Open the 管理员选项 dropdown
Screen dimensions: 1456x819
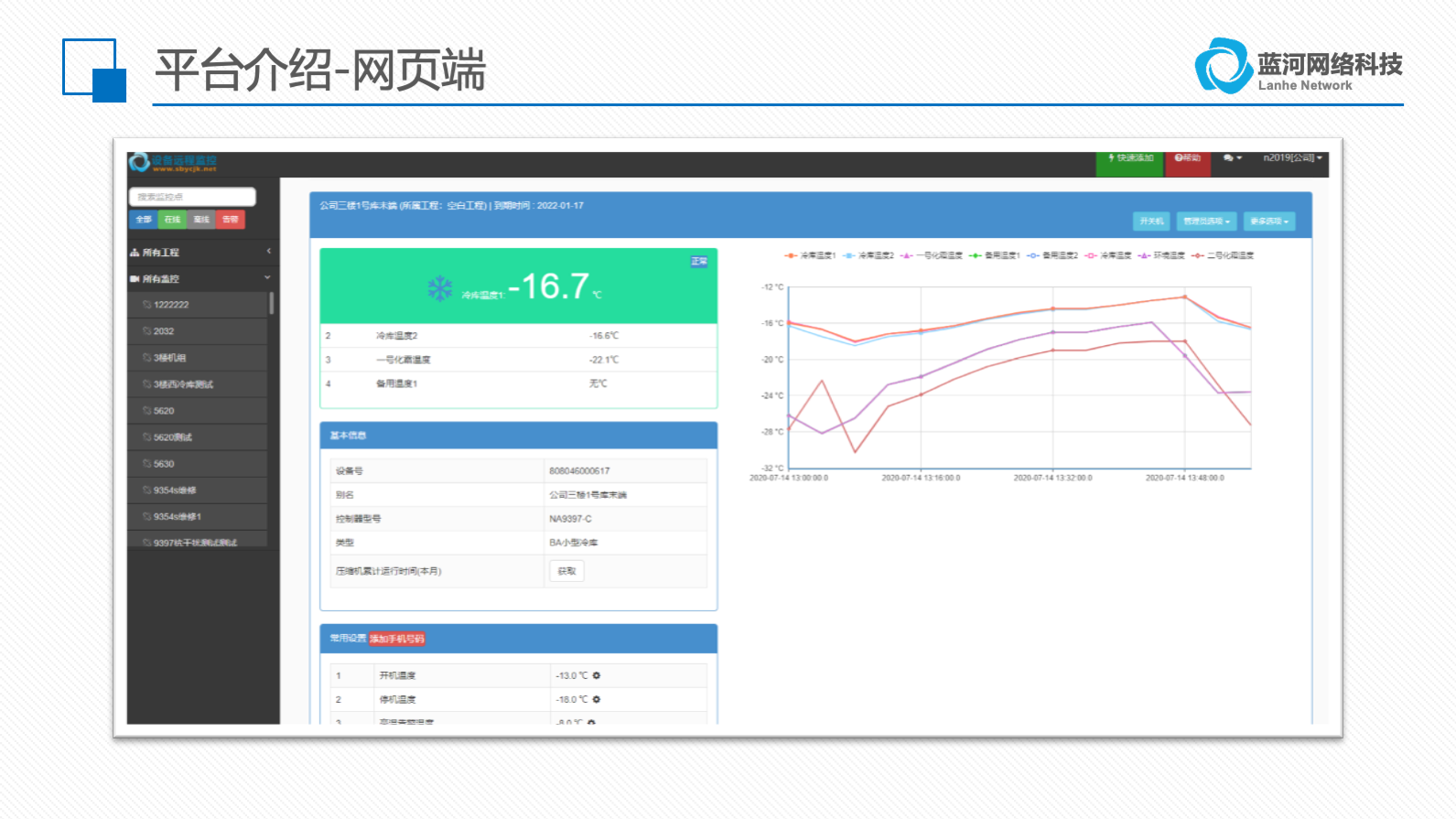(1206, 221)
